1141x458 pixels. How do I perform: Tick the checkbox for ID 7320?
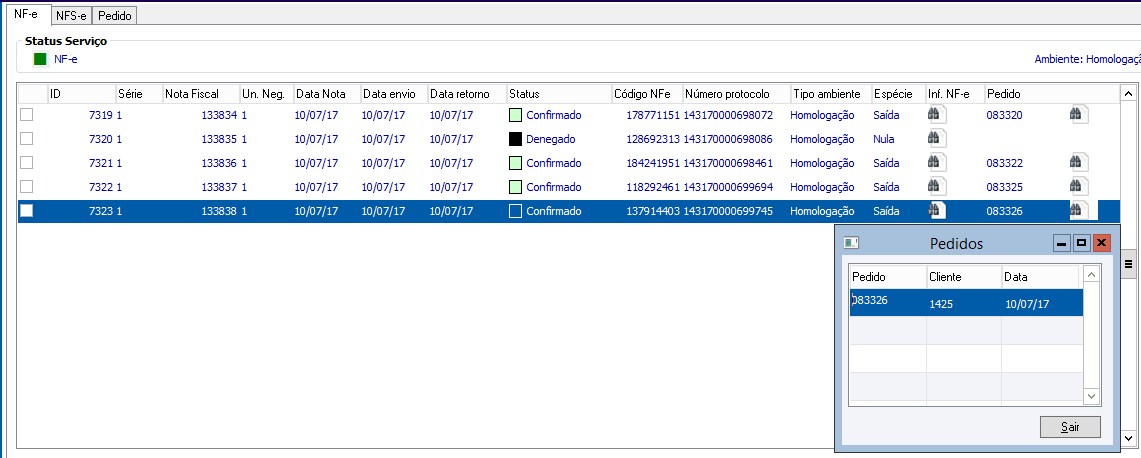[26, 138]
